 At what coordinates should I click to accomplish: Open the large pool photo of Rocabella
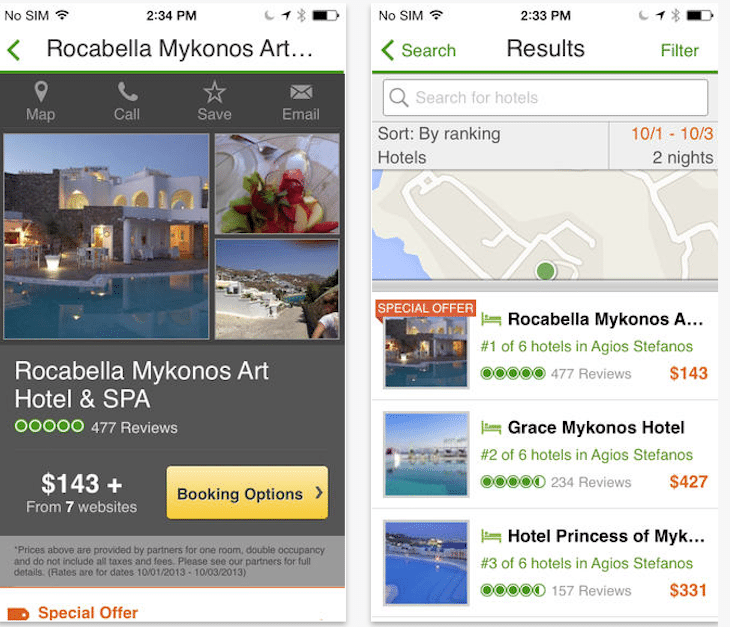(106, 236)
